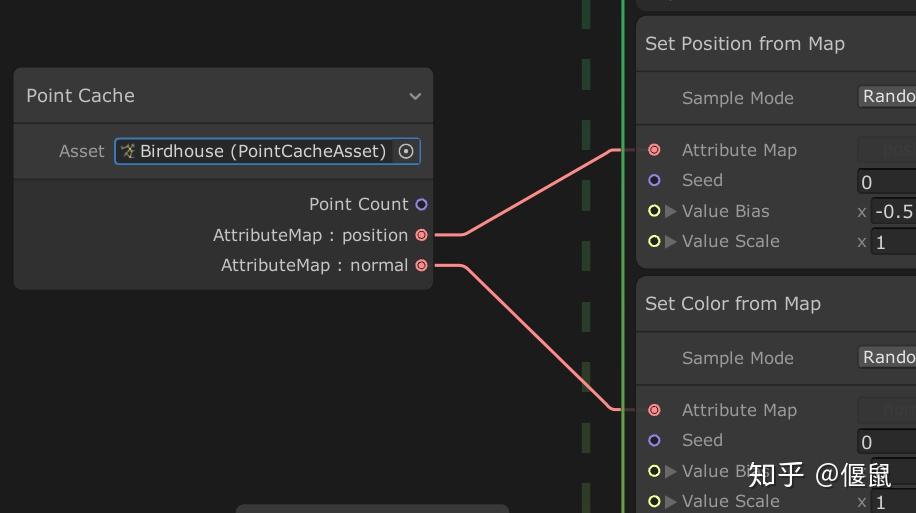Click the AttributeMap normal output port

pos(421,265)
